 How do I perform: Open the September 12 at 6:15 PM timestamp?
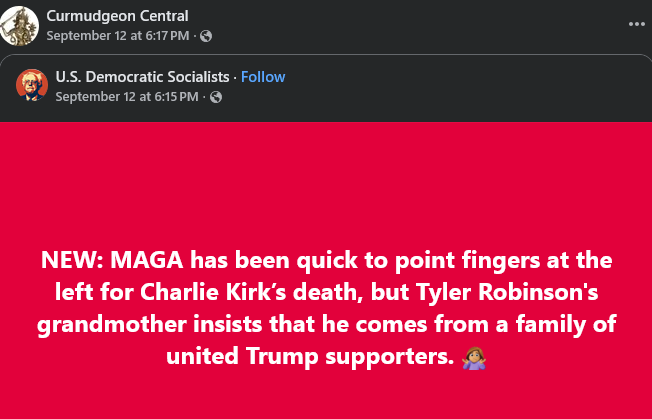coord(127,97)
